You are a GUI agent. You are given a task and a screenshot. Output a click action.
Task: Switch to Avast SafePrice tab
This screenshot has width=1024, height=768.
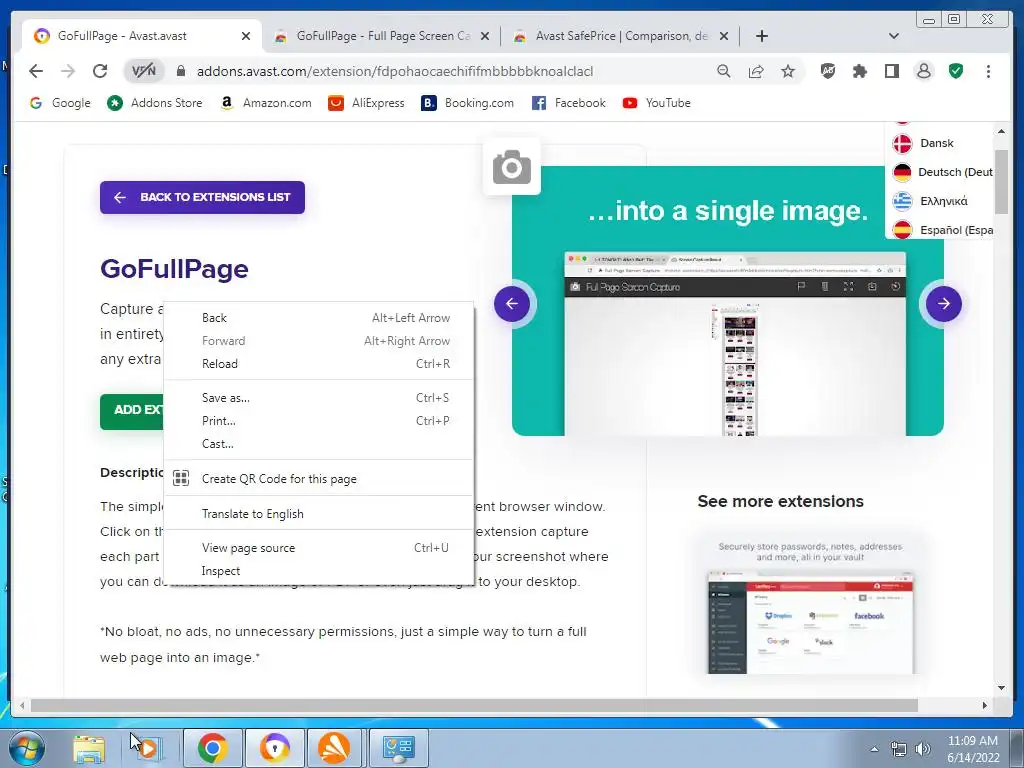coord(620,36)
